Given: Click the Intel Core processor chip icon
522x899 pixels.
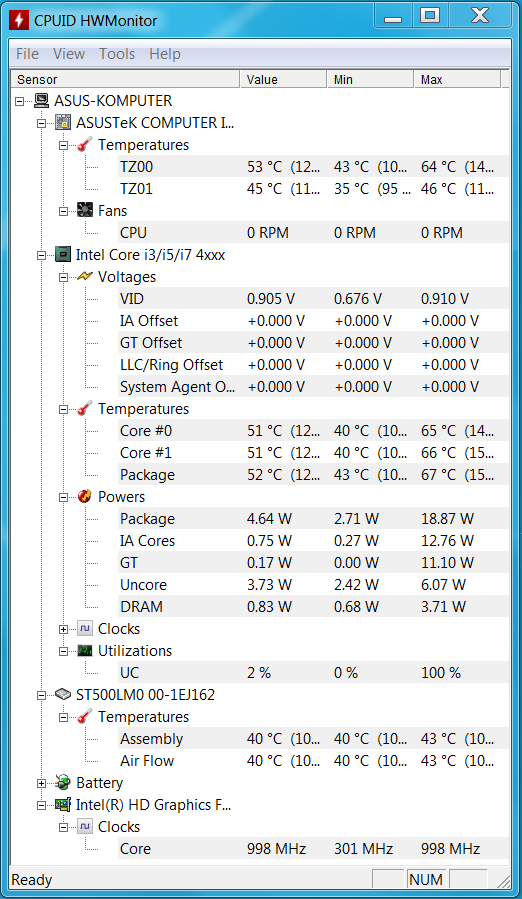Looking at the screenshot, I should [63, 255].
